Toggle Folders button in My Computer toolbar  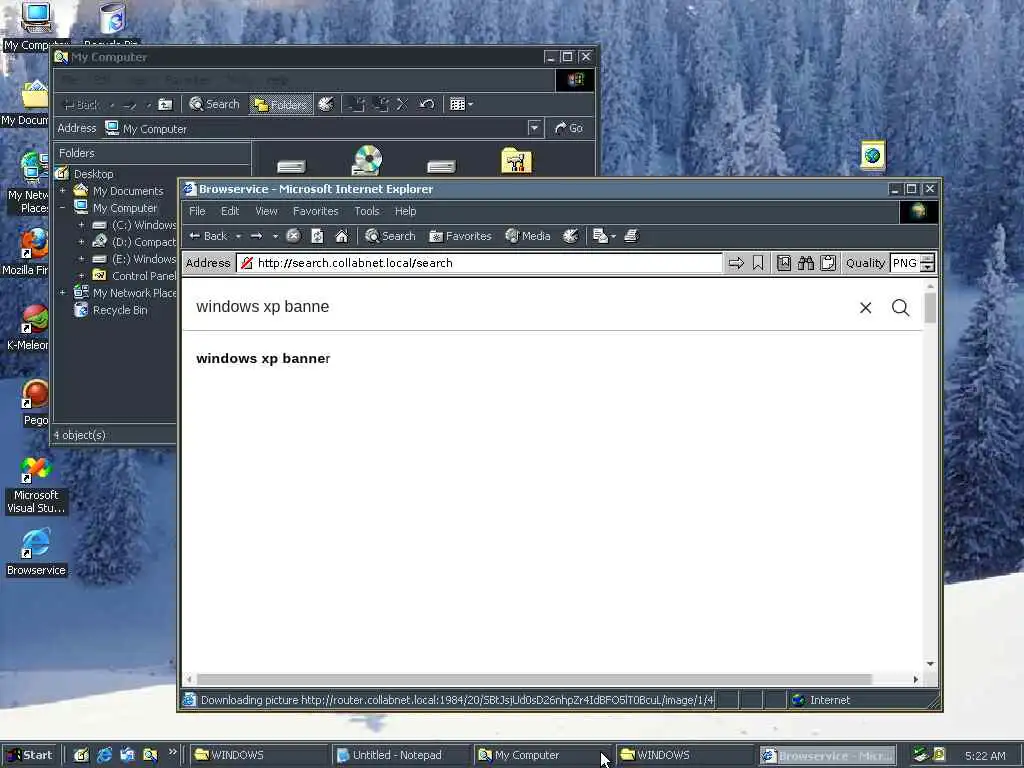281,104
